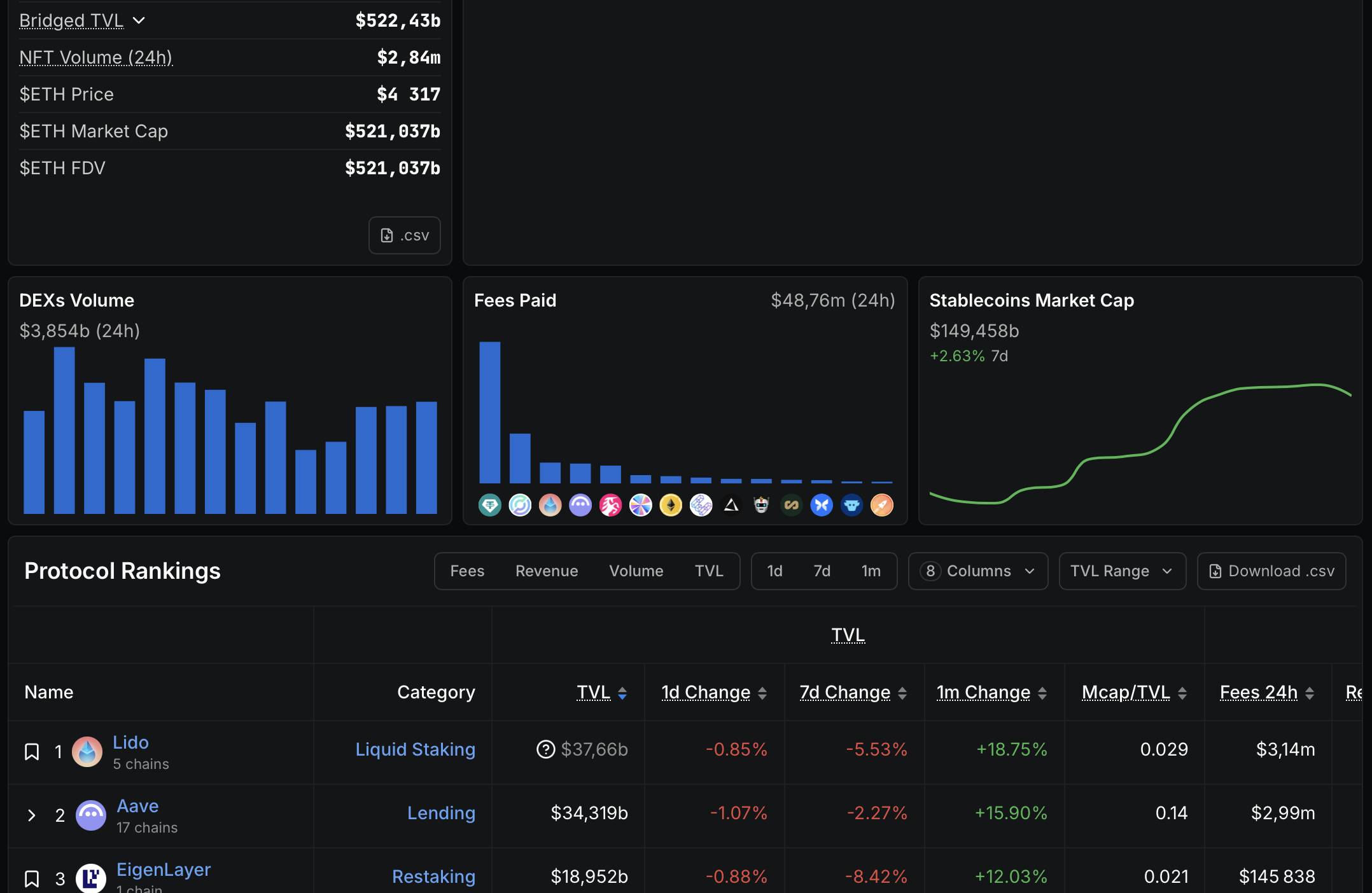Image resolution: width=1372 pixels, height=893 pixels.
Task: Switch to the Revenue tab
Action: coord(546,571)
